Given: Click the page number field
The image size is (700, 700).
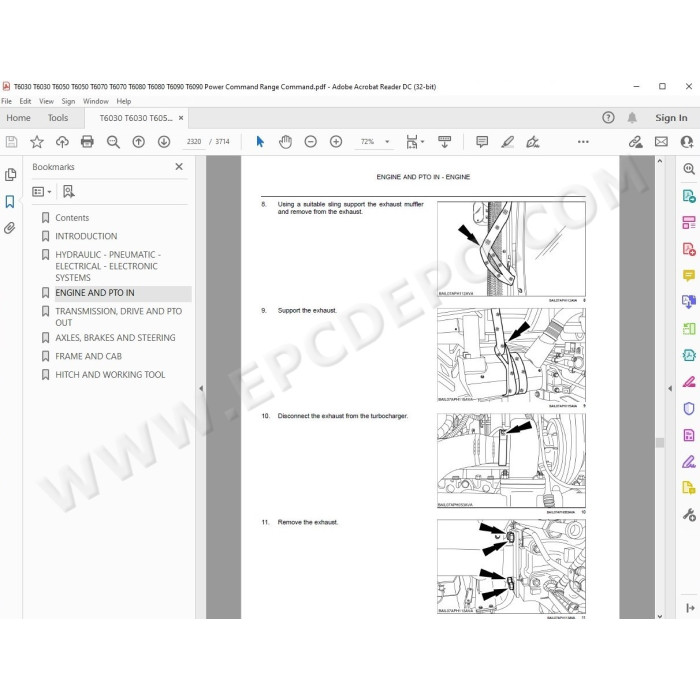Looking at the screenshot, I should [x=194, y=142].
